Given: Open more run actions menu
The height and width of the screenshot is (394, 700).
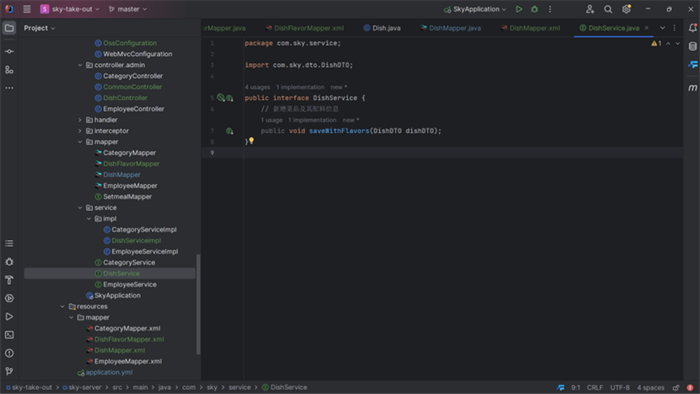Looking at the screenshot, I should (550, 9).
